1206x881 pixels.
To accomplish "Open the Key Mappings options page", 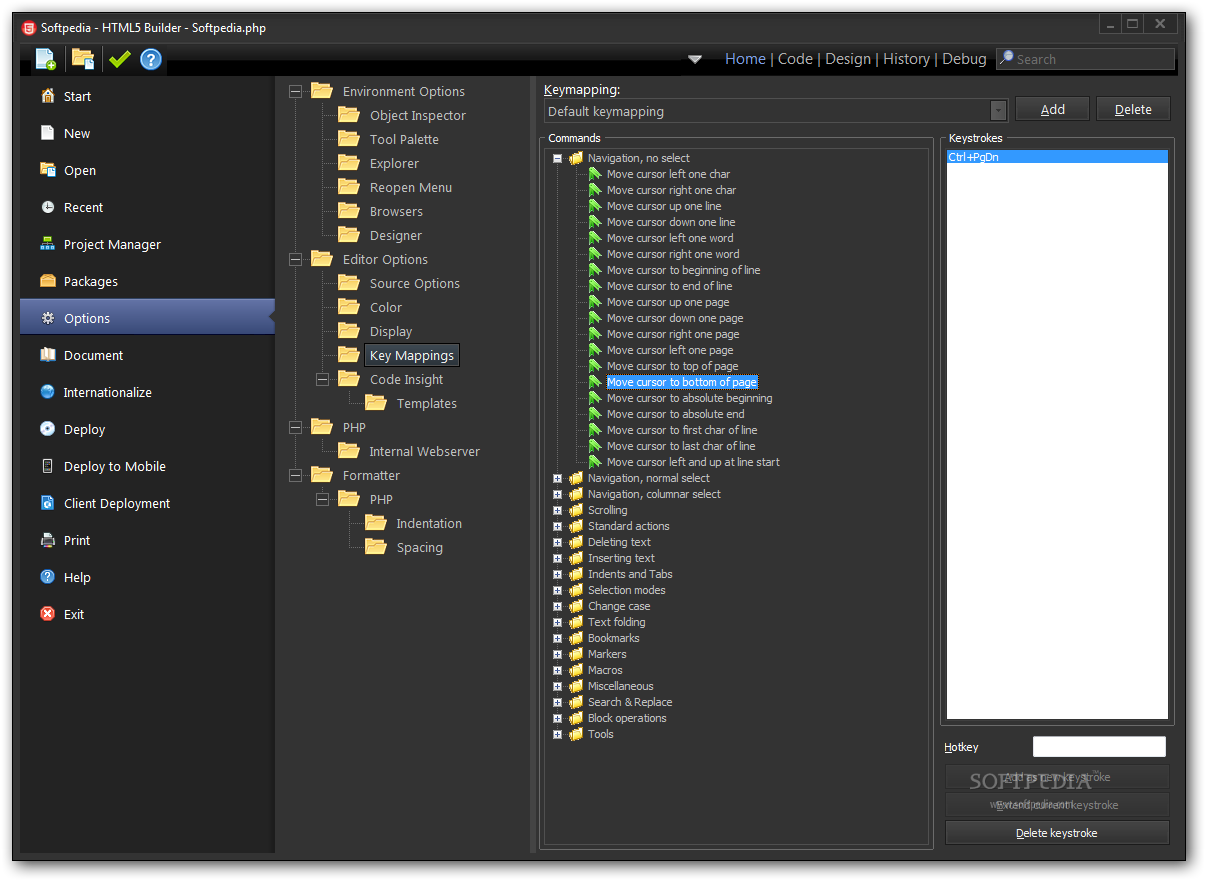I will [412, 355].
